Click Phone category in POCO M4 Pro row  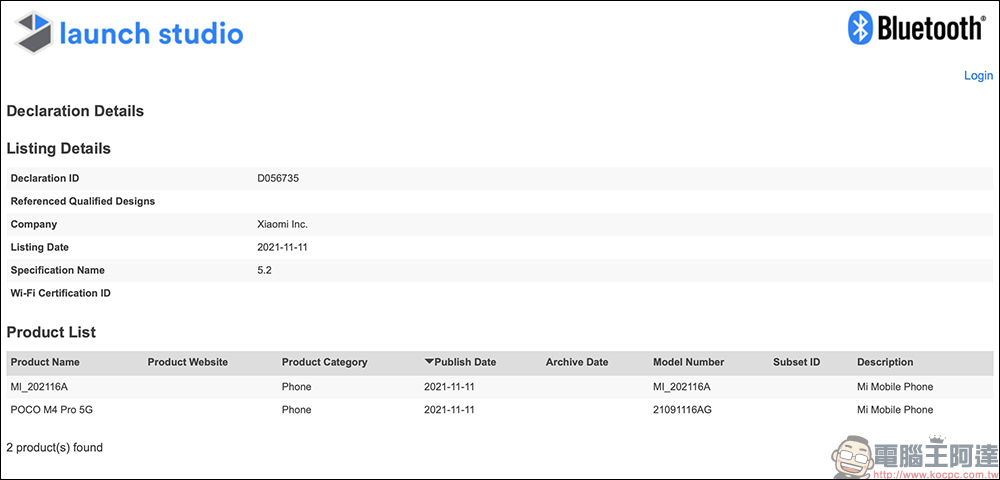point(297,410)
